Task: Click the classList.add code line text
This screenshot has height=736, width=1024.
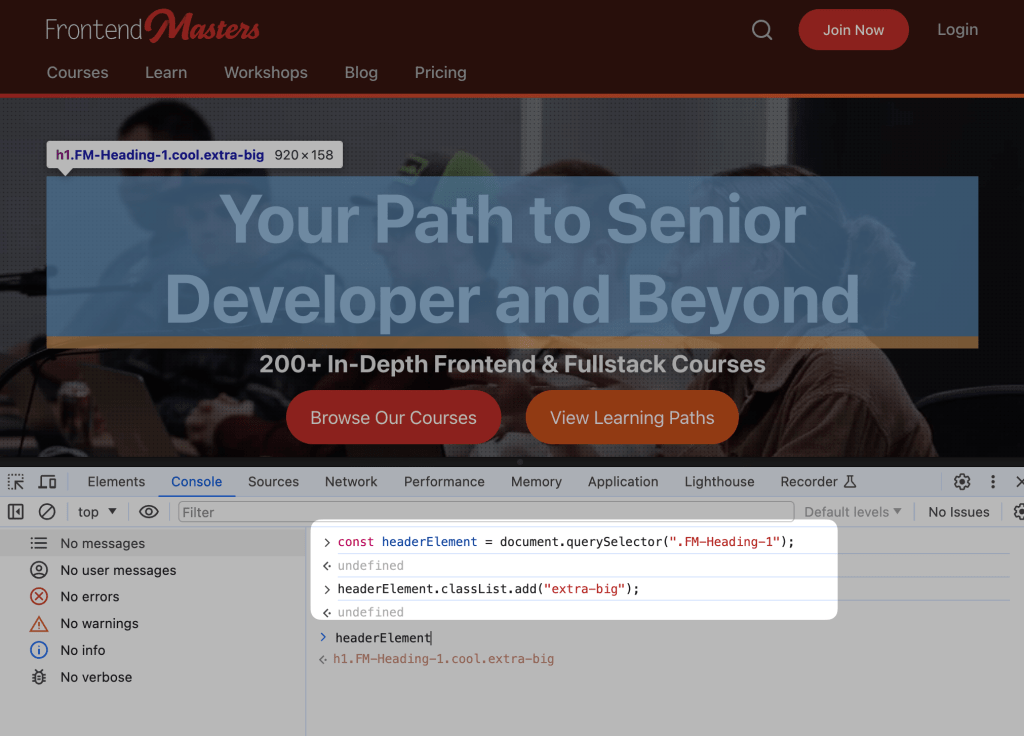Action: coord(488,589)
